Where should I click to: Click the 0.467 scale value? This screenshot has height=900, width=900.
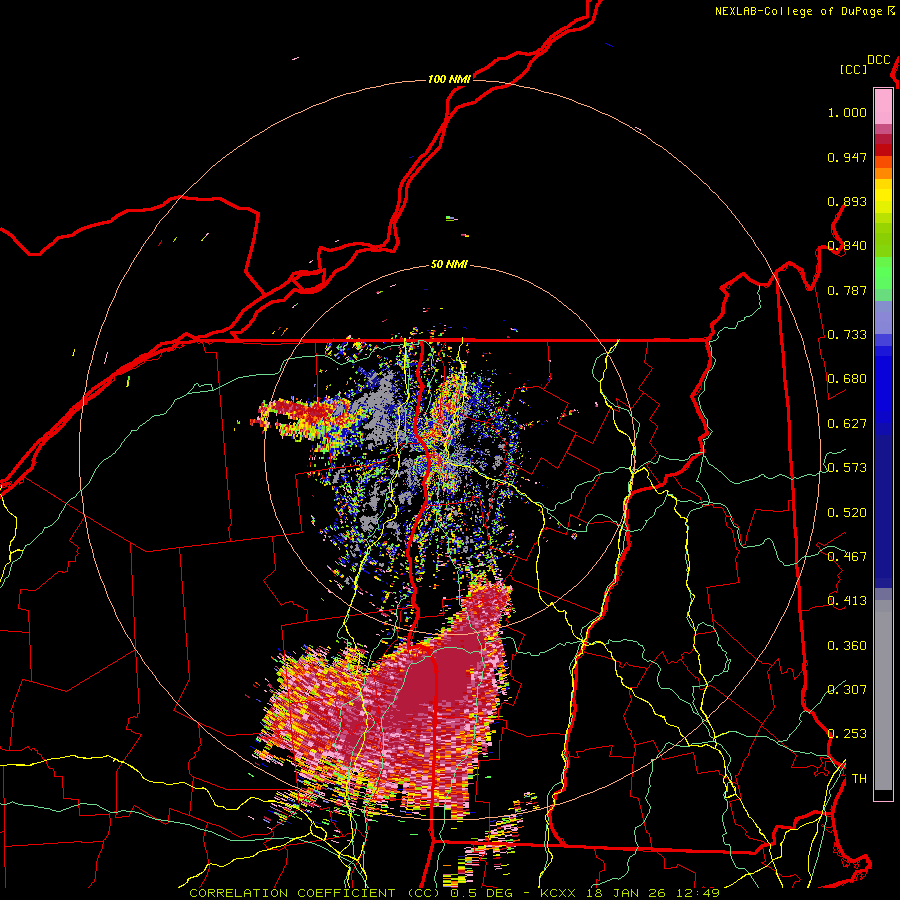tap(847, 557)
